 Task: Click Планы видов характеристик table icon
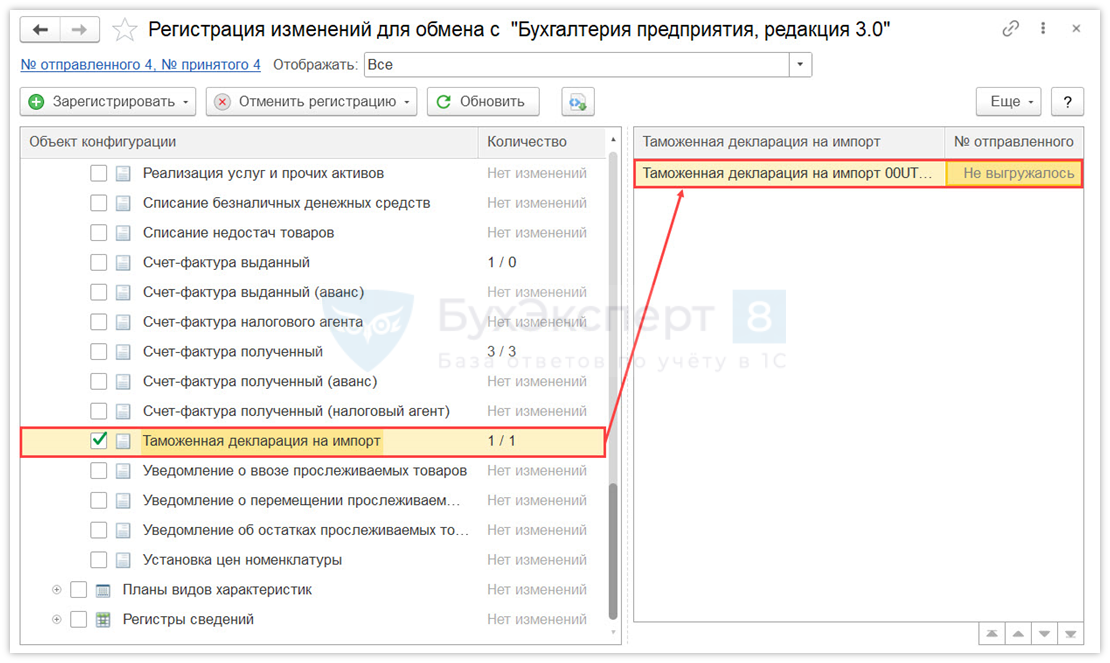point(103,589)
